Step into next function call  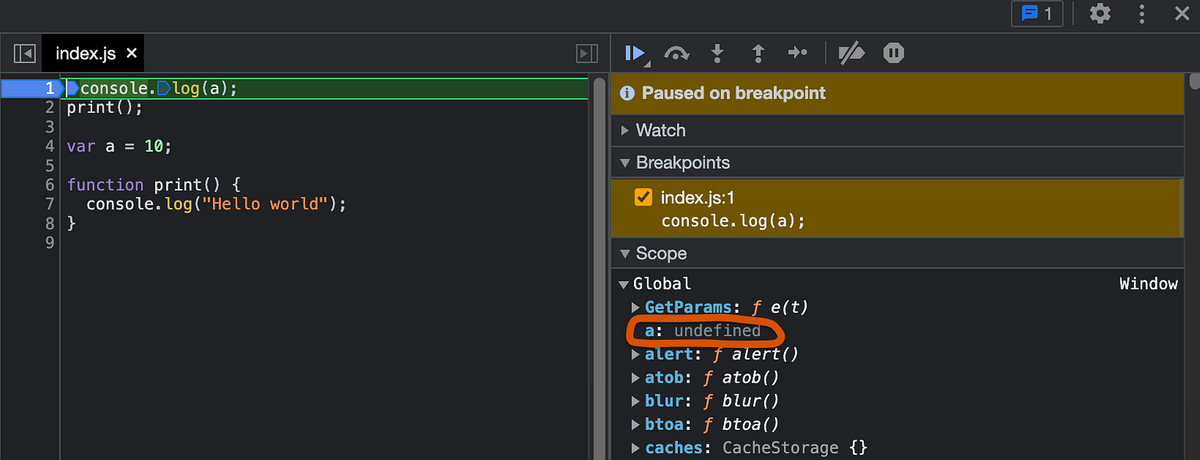(x=717, y=53)
